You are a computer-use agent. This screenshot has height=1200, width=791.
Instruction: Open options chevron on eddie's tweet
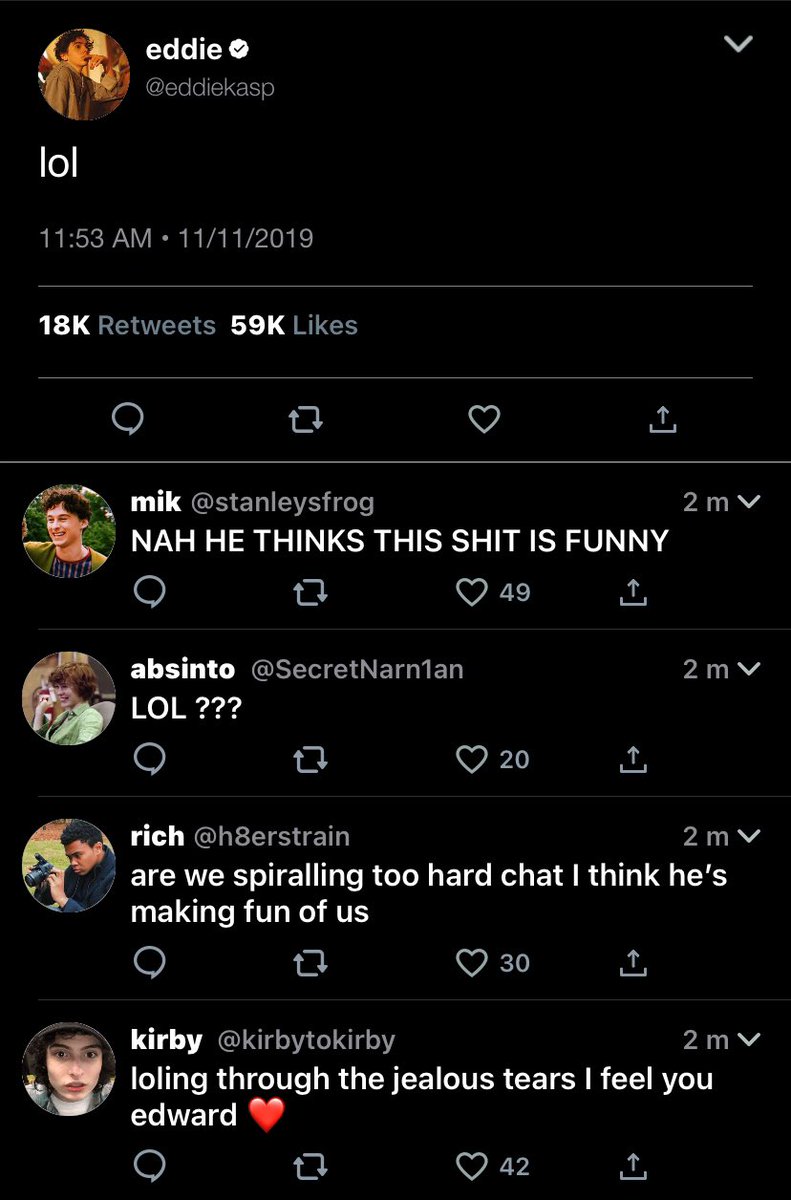click(738, 44)
